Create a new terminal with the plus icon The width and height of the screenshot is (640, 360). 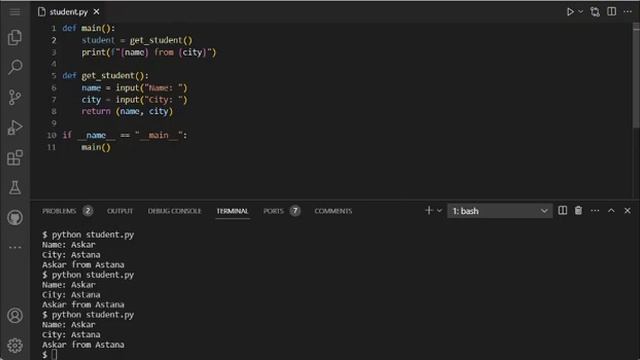(x=429, y=211)
